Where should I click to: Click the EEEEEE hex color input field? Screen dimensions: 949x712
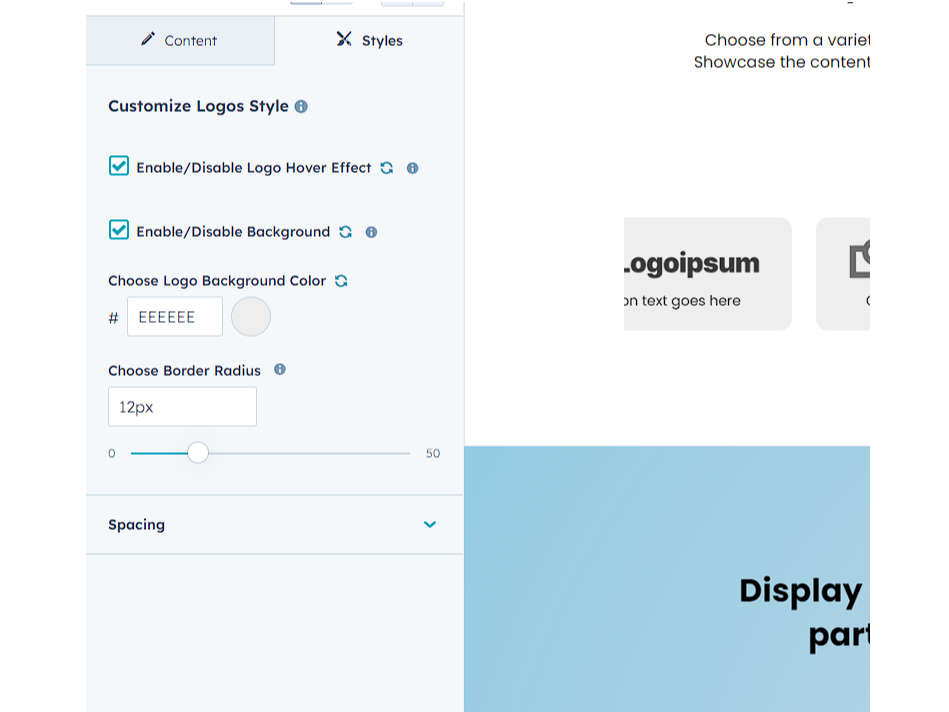coord(175,316)
